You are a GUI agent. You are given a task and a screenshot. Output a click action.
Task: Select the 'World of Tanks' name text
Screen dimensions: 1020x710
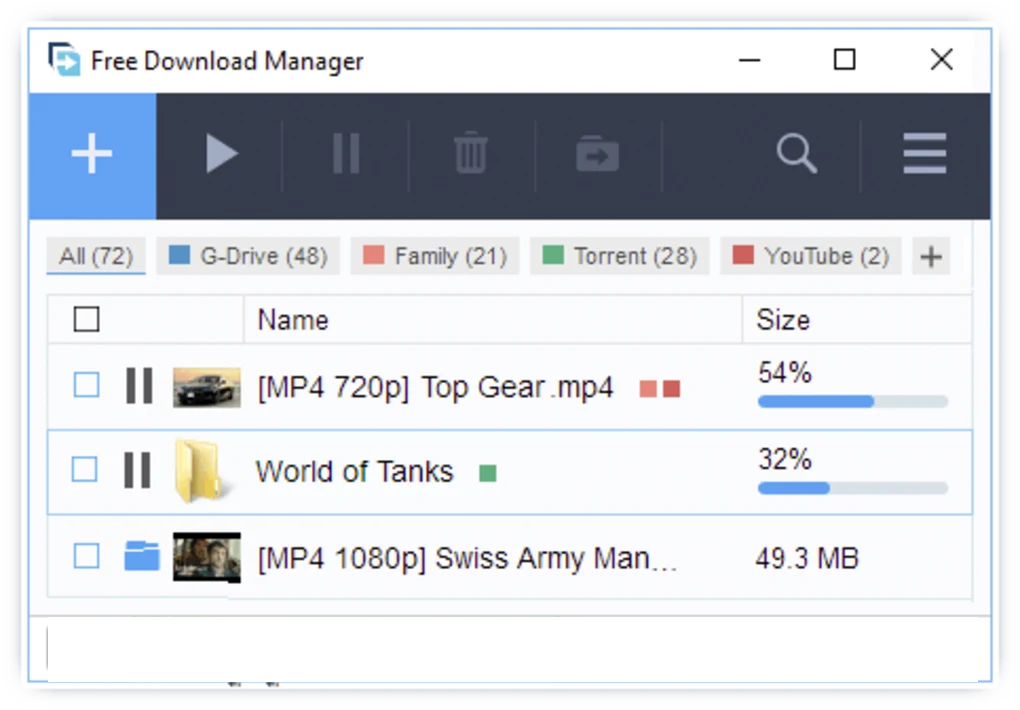pyautogui.click(x=355, y=471)
